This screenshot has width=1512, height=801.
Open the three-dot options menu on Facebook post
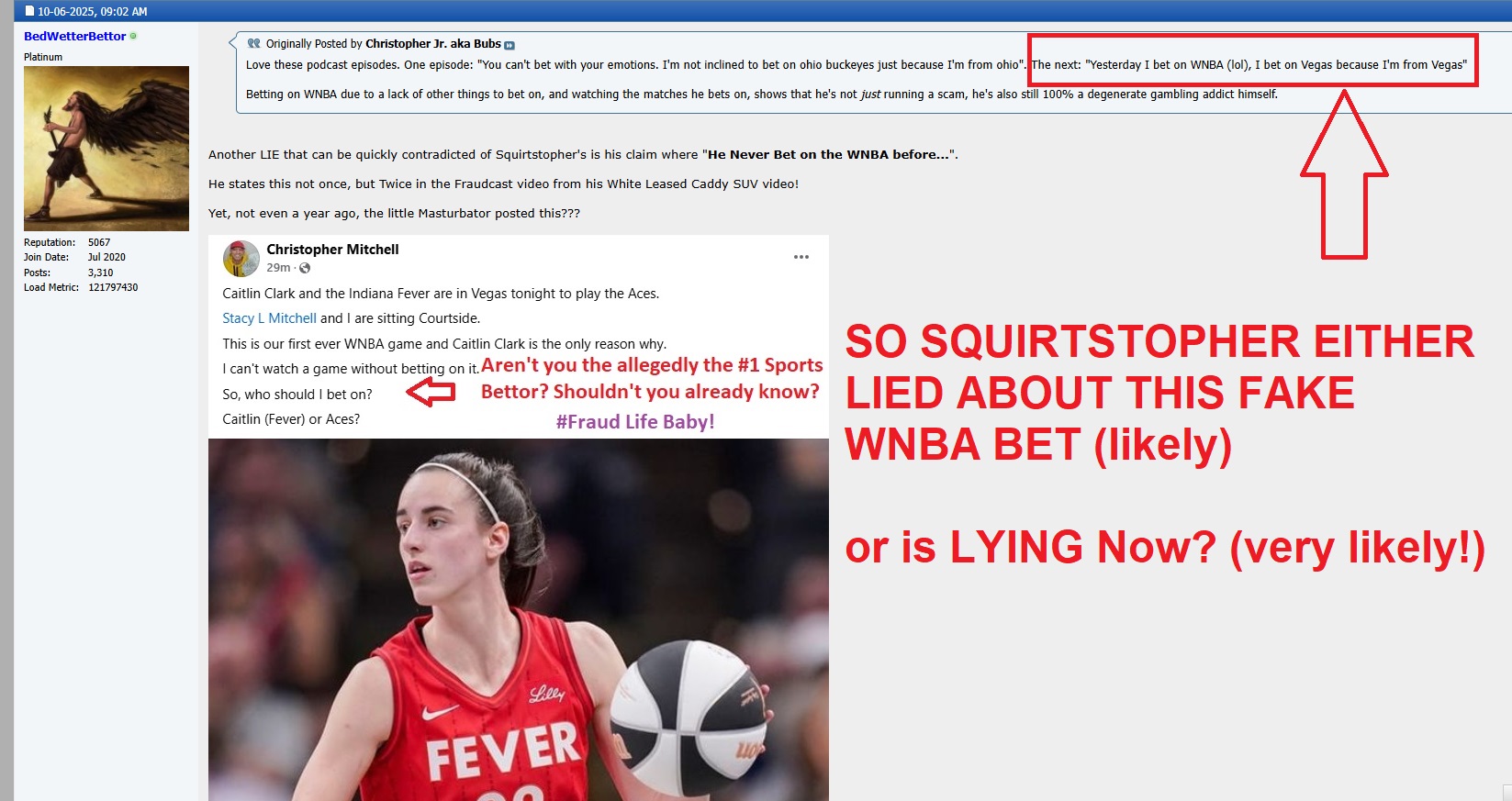coord(801,257)
